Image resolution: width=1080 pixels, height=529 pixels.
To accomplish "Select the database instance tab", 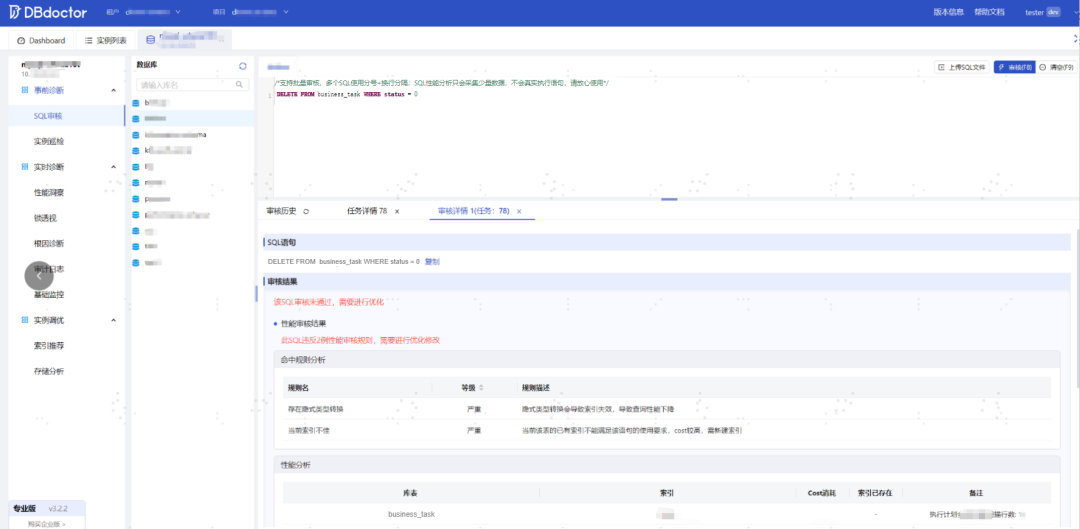I will pos(185,41).
